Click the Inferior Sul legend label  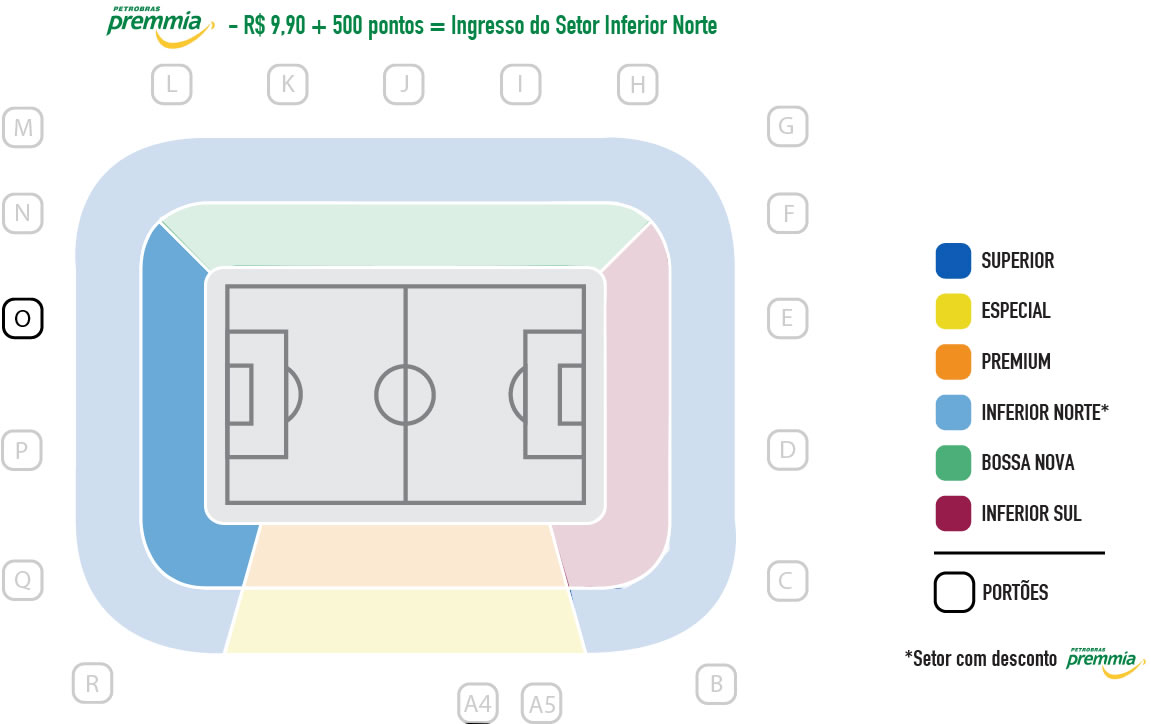click(x=1031, y=513)
